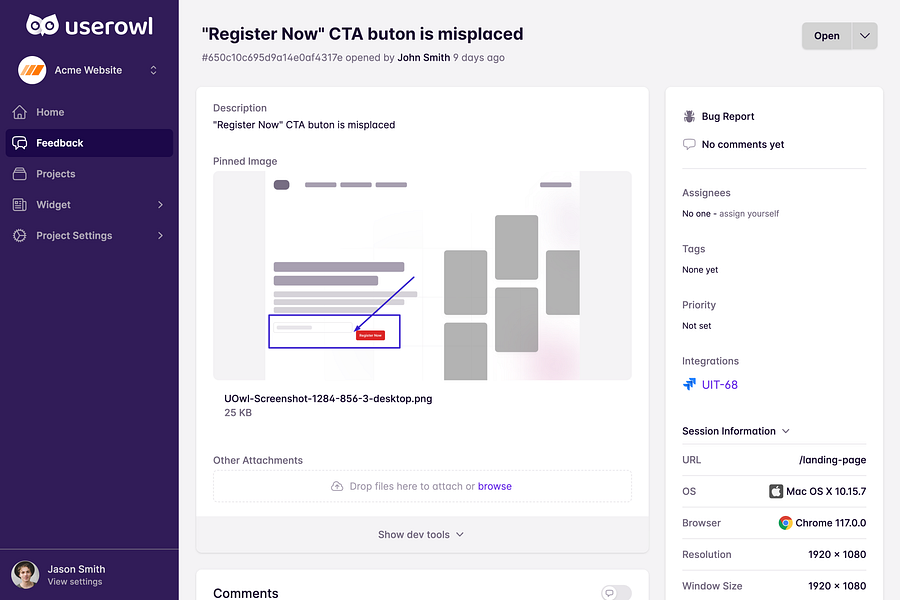
Task: Click the userowl owl logo
Action: (42, 25)
